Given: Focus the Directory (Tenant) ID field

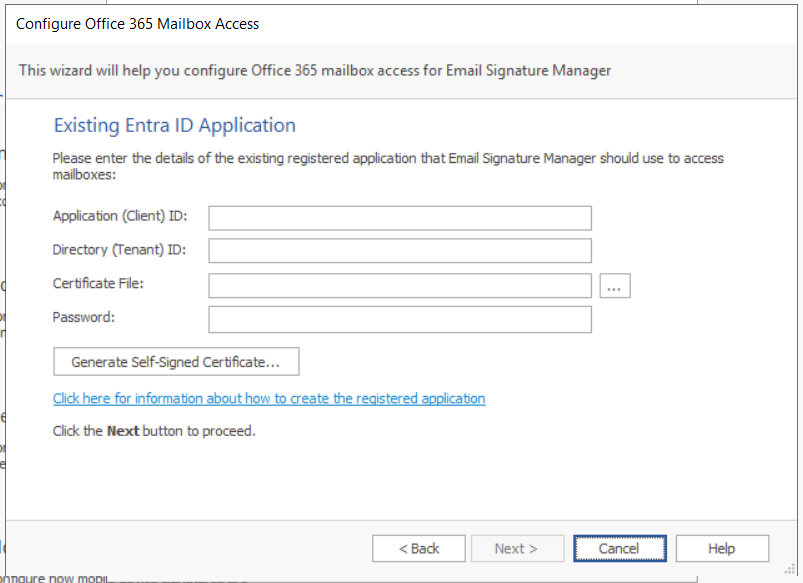Looking at the screenshot, I should [400, 251].
